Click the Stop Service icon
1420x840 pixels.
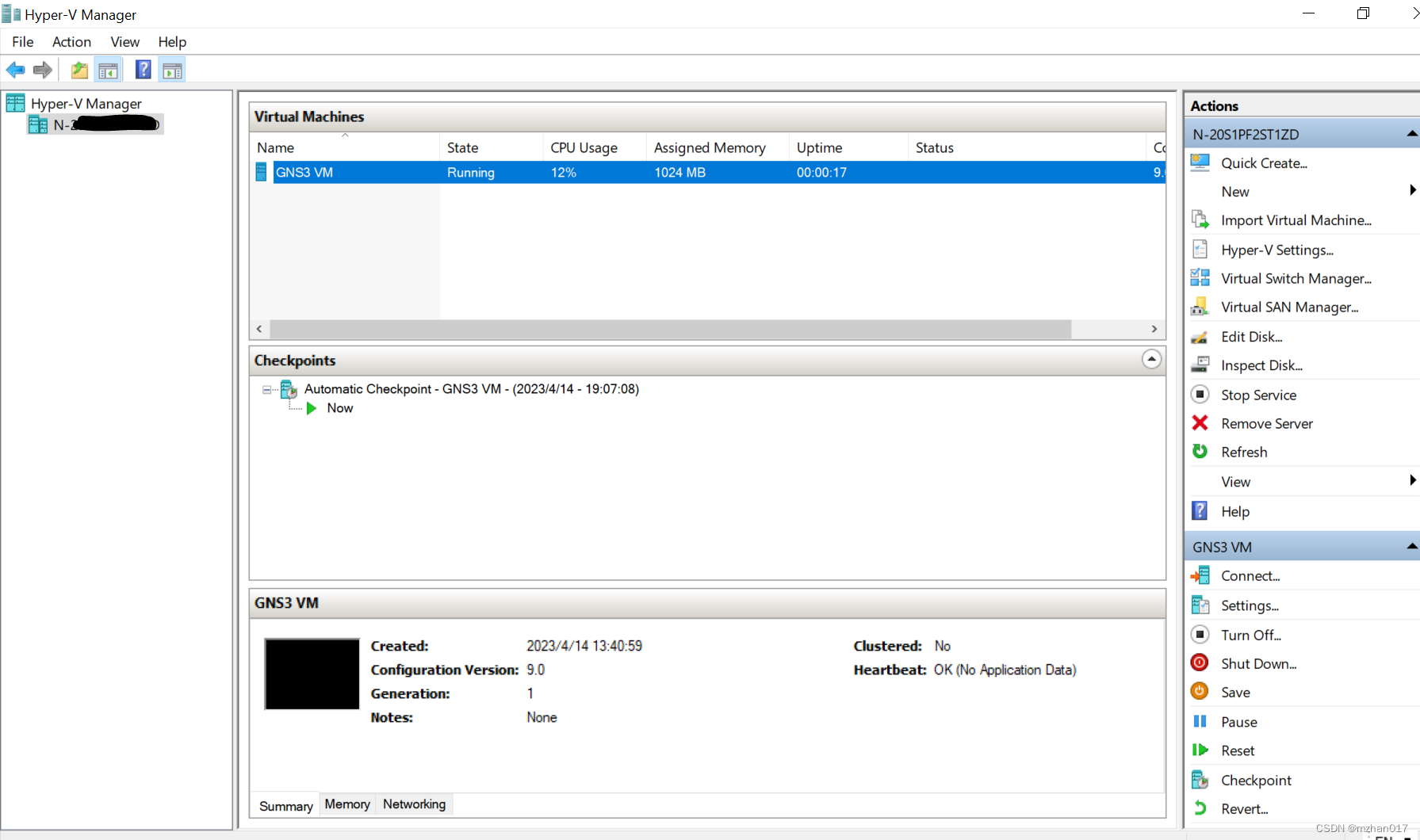coord(1200,394)
